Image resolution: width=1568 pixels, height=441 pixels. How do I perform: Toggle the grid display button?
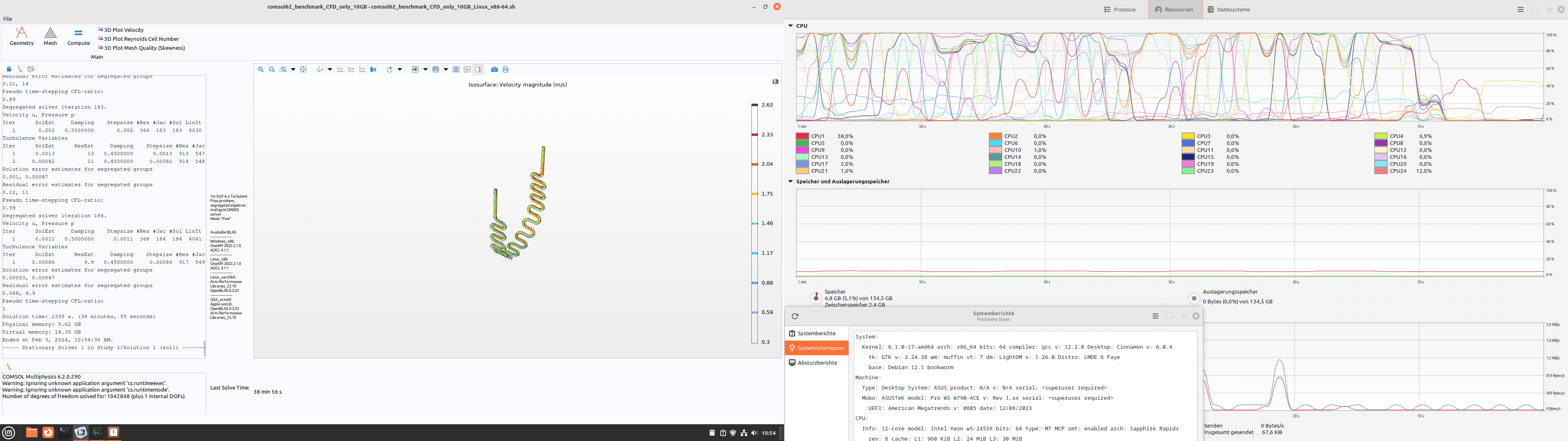pos(456,69)
